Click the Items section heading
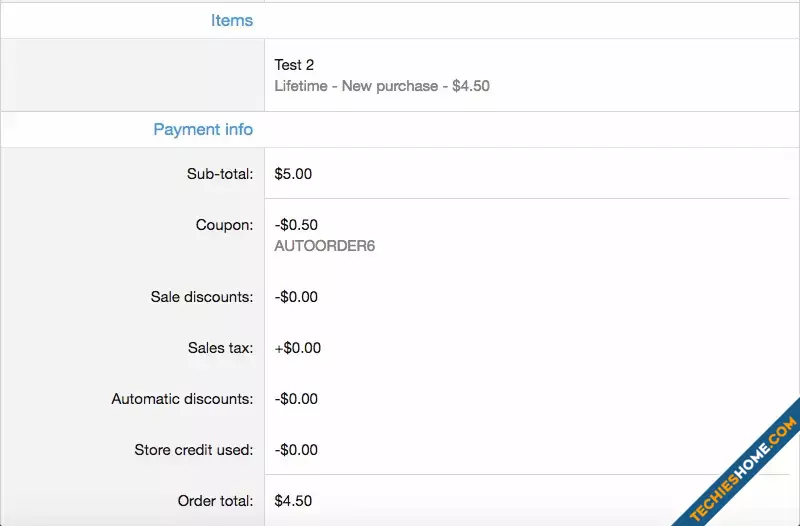 [232, 20]
